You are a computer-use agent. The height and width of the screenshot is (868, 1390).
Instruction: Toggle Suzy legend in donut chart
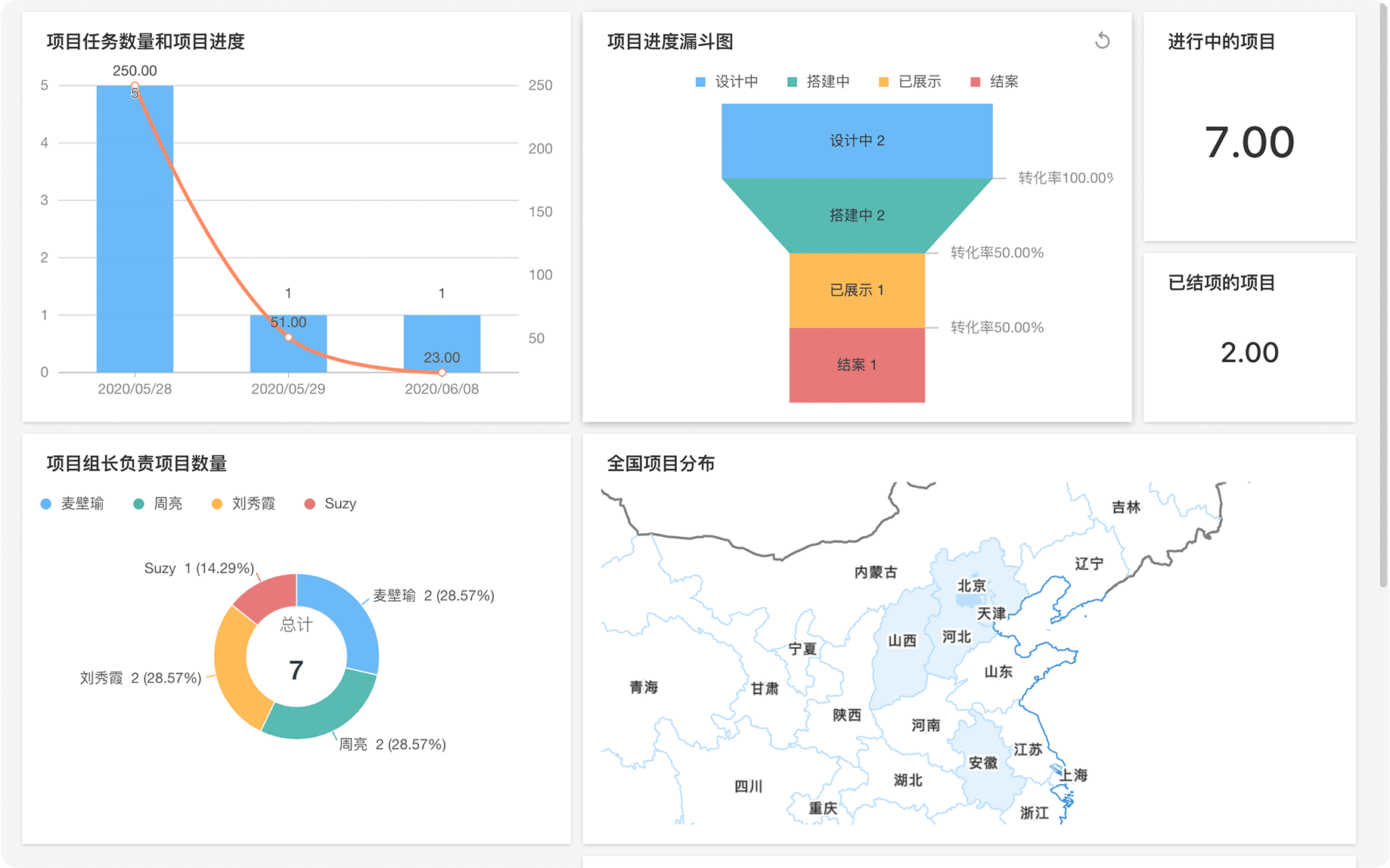coord(330,504)
